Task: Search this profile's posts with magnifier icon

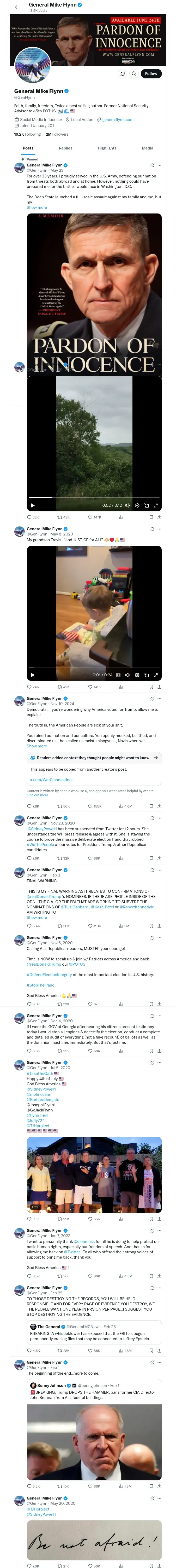Action: pos(134,74)
